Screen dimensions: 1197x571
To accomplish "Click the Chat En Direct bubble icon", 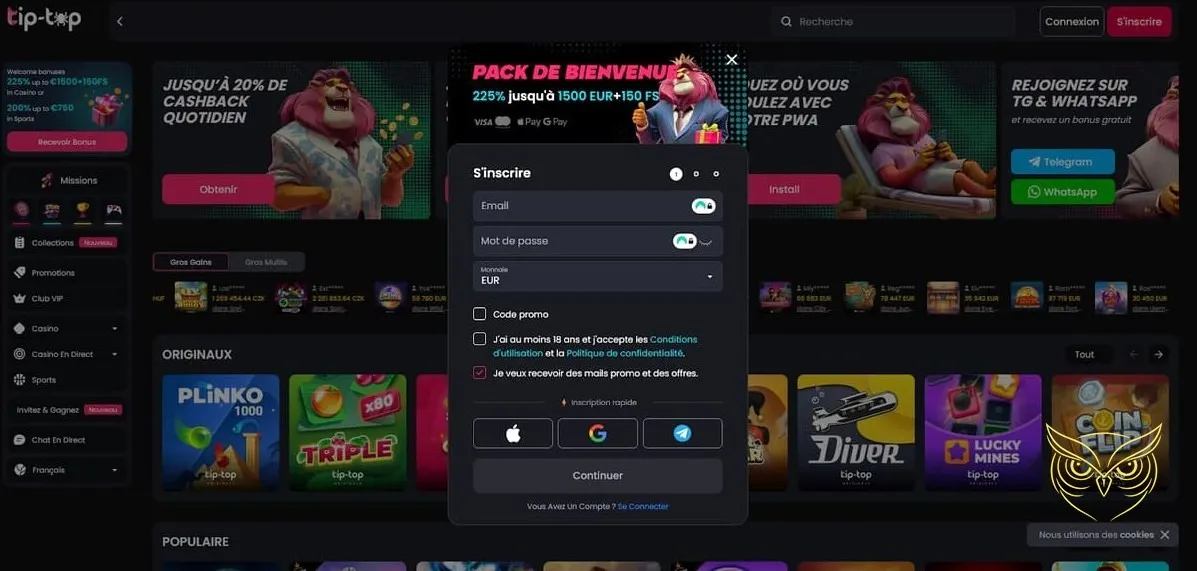I will (x=20, y=440).
